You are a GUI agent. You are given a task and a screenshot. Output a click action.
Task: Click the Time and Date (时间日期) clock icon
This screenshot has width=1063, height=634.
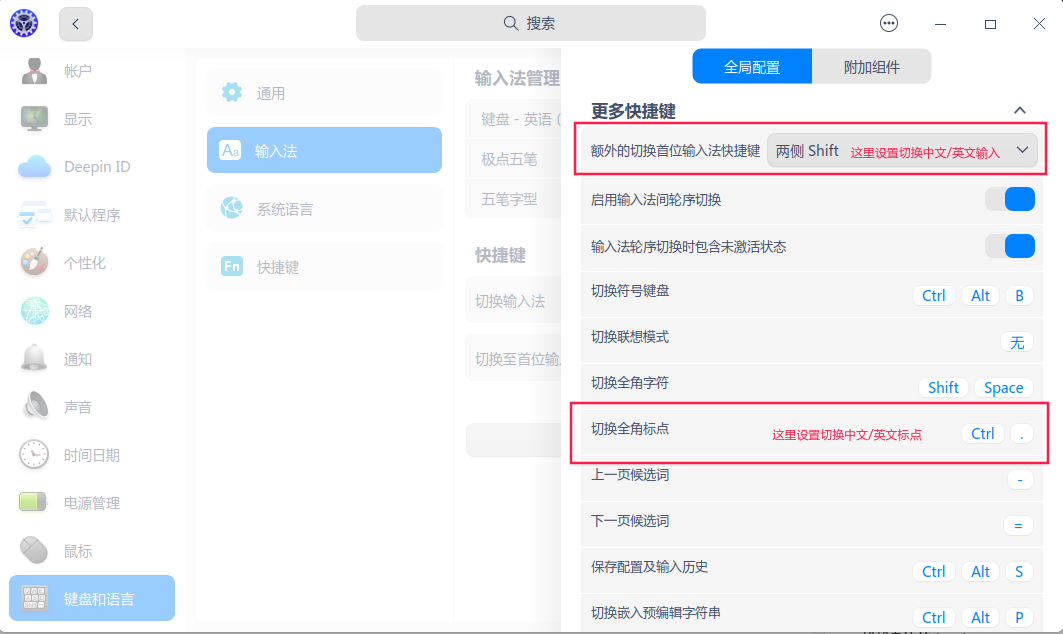point(34,455)
